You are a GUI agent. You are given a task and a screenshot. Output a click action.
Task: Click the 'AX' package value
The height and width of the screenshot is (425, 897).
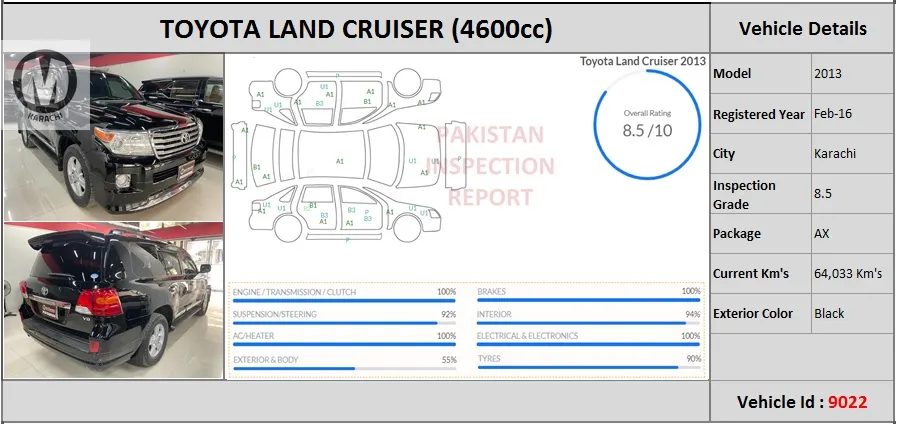coord(821,233)
